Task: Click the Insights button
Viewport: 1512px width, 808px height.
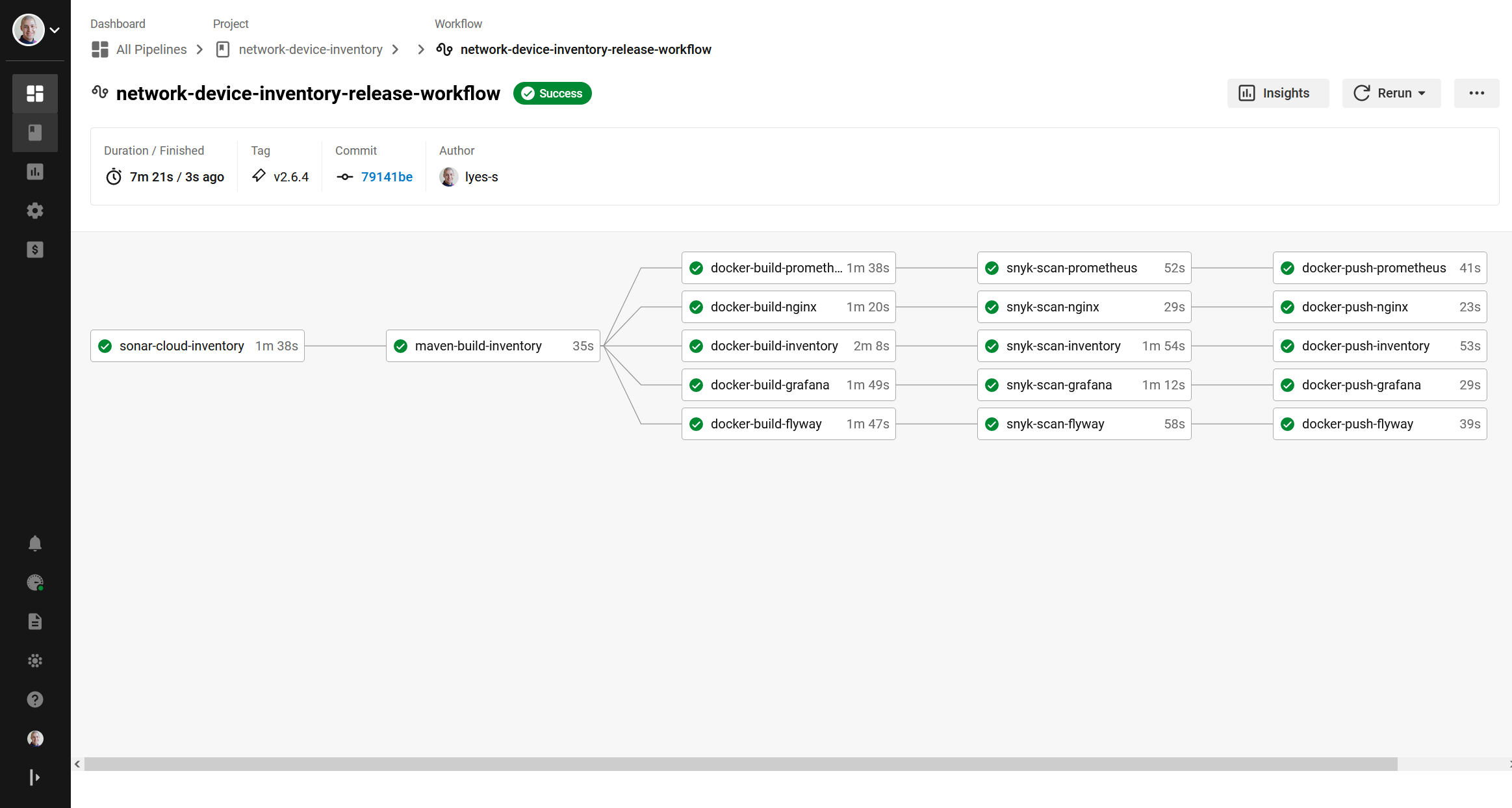Action: [x=1277, y=94]
